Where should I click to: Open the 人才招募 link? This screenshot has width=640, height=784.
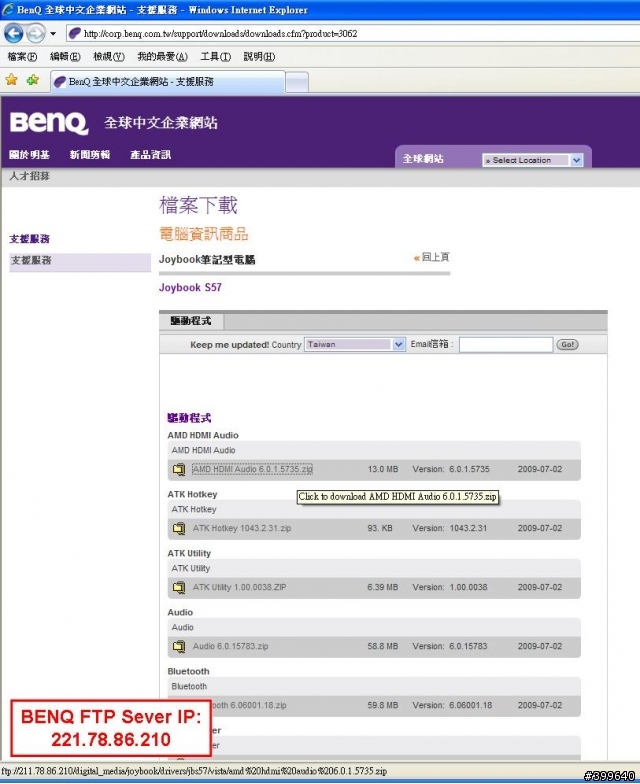(x=30, y=176)
